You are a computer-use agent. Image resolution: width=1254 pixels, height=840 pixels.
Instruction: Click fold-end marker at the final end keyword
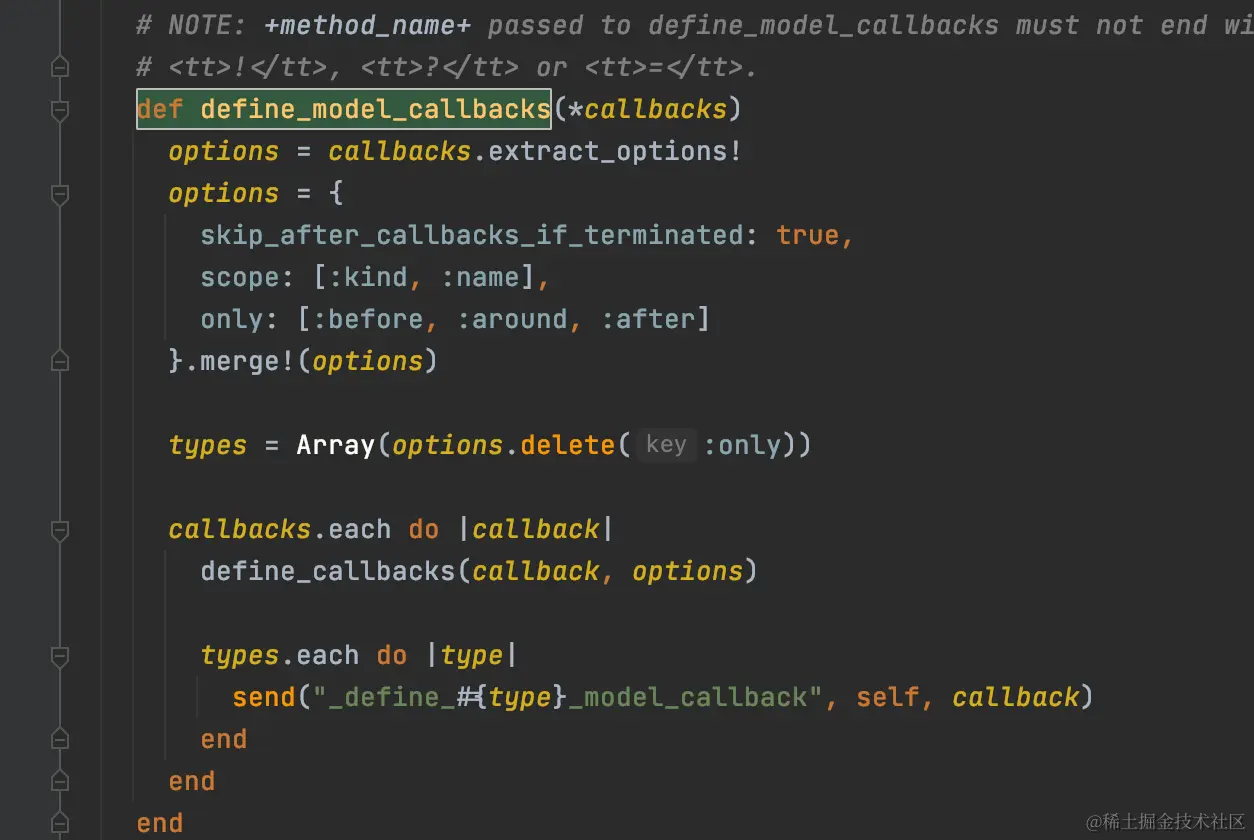click(x=60, y=824)
